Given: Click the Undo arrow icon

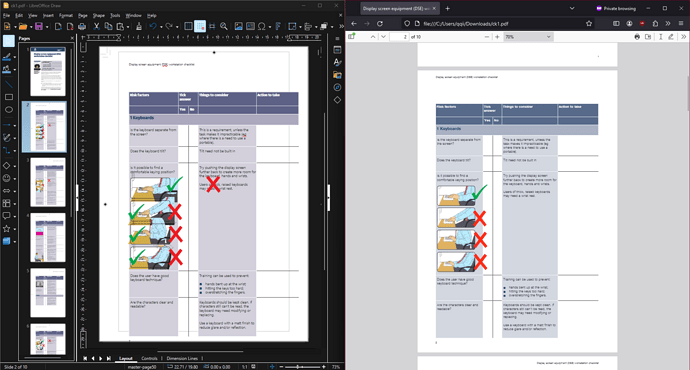Looking at the screenshot, I should point(153,26).
